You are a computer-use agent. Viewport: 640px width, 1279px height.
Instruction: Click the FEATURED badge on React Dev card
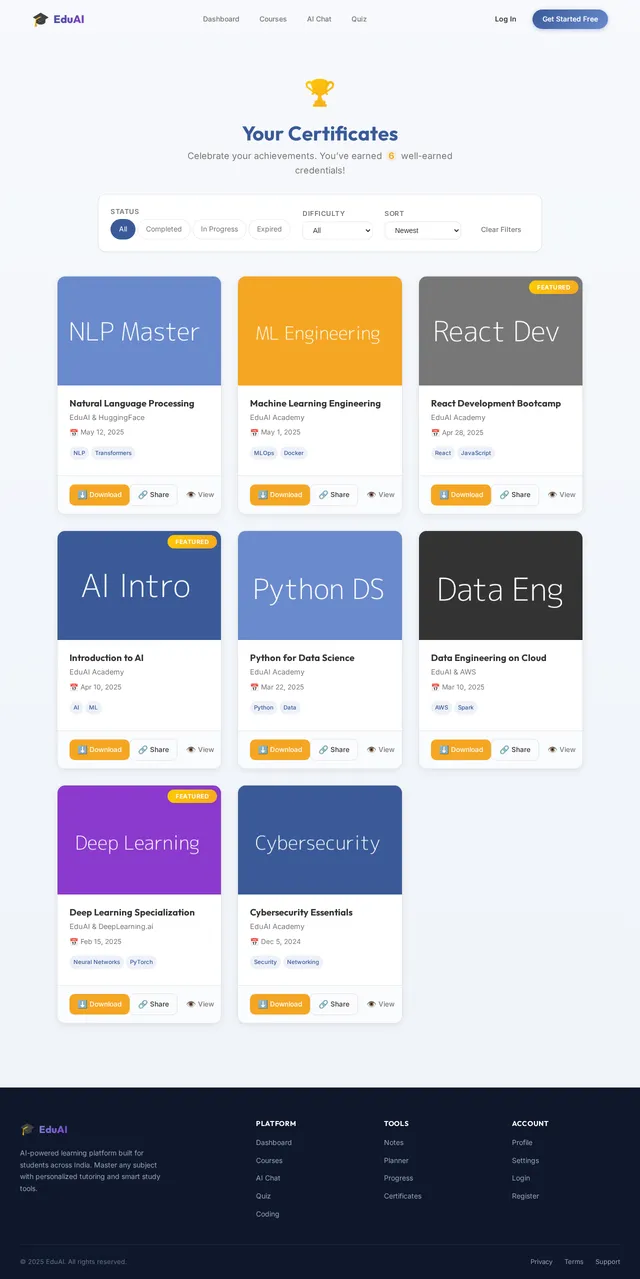tap(554, 288)
